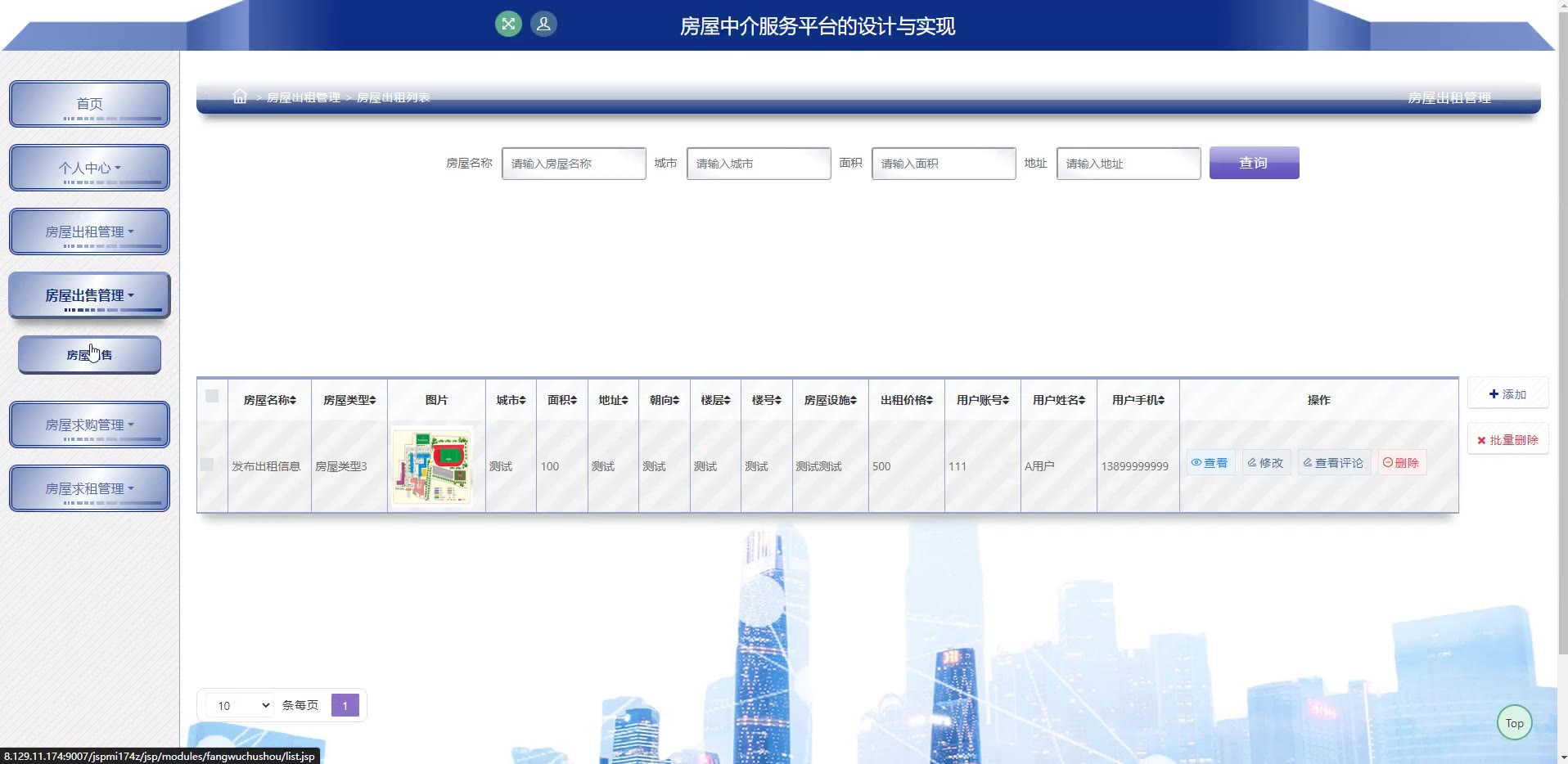
Task: Sort table by 用户账号 column
Action: click(x=983, y=400)
